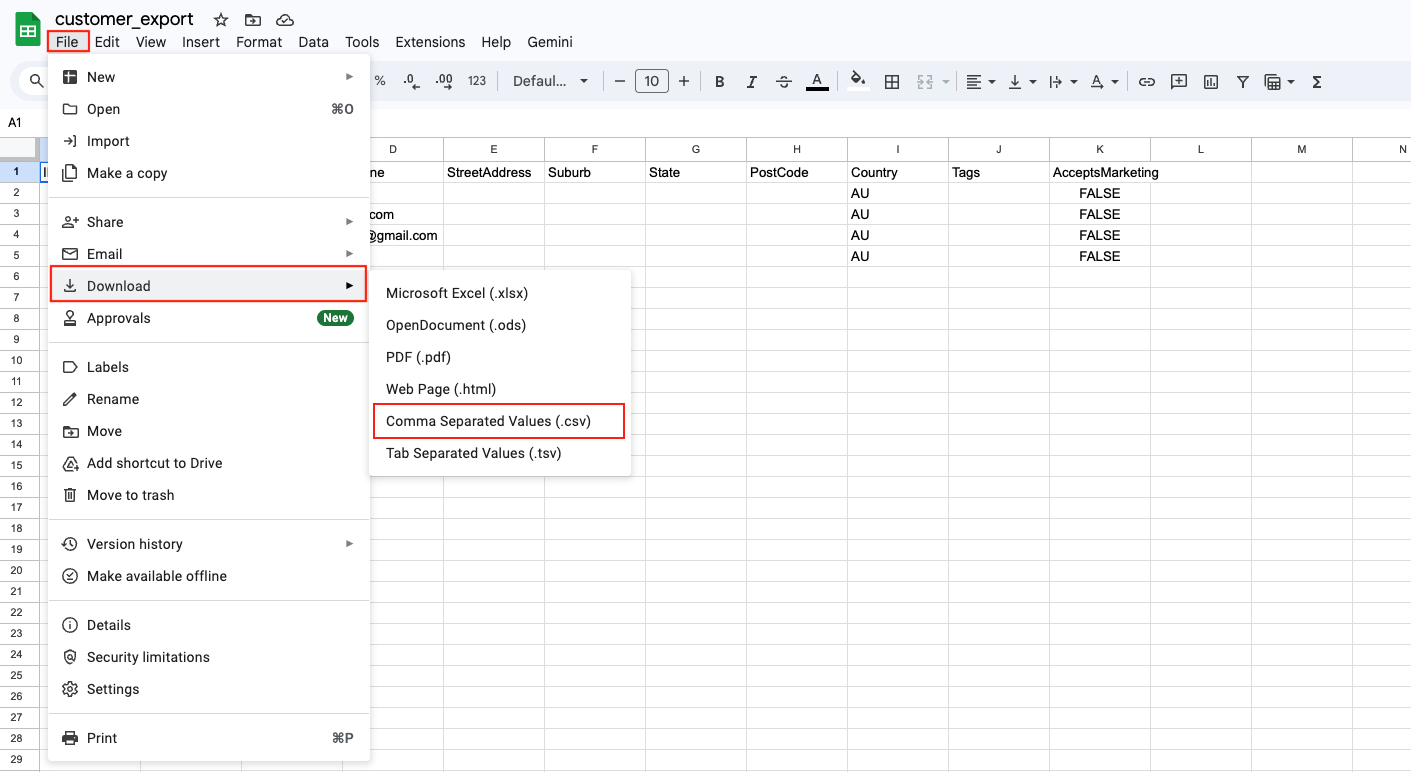Open the horizontal align dropdown
This screenshot has height=772, width=1411.
[x=980, y=81]
